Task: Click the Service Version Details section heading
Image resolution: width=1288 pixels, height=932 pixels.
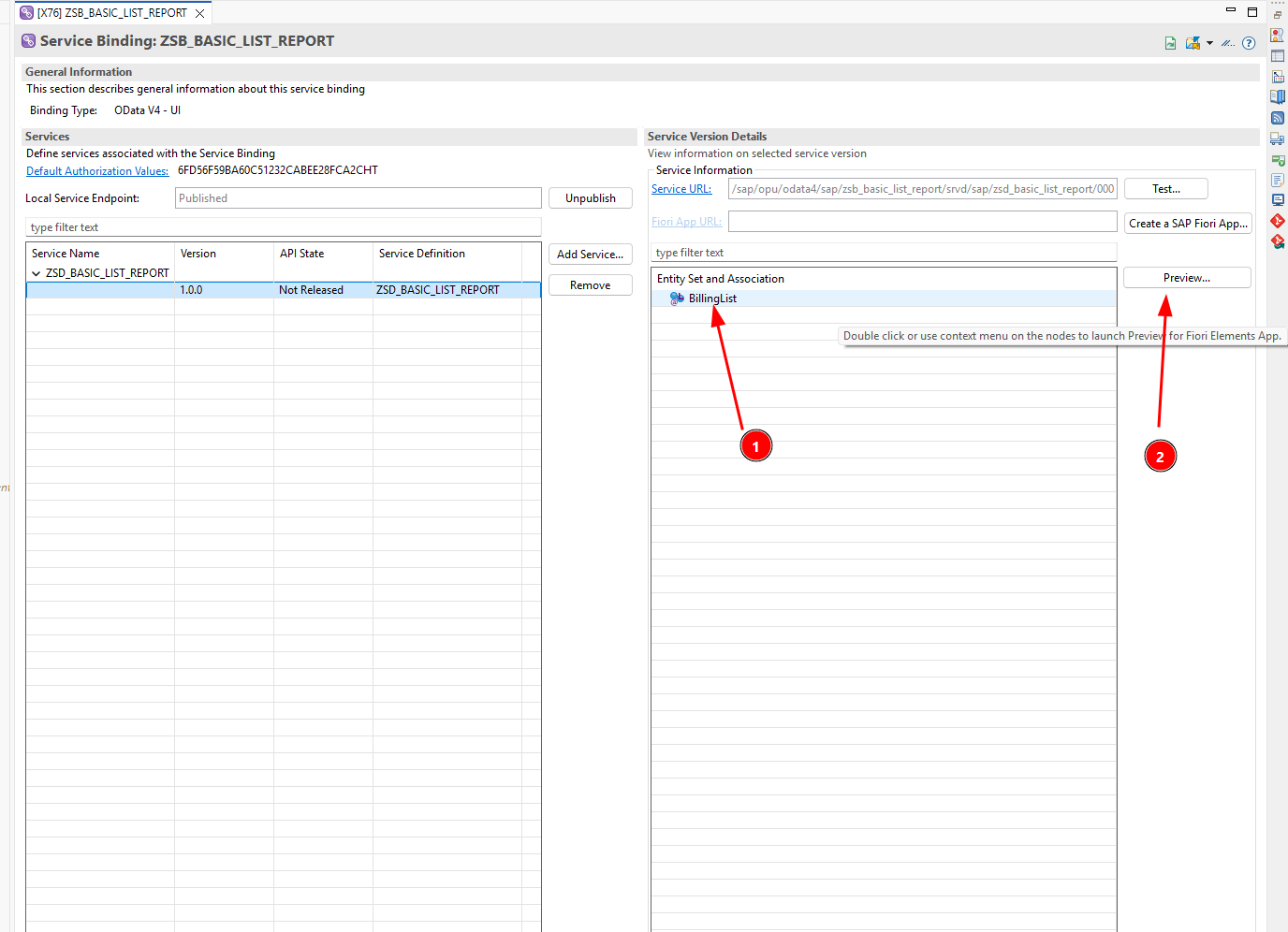Action: [x=707, y=137]
